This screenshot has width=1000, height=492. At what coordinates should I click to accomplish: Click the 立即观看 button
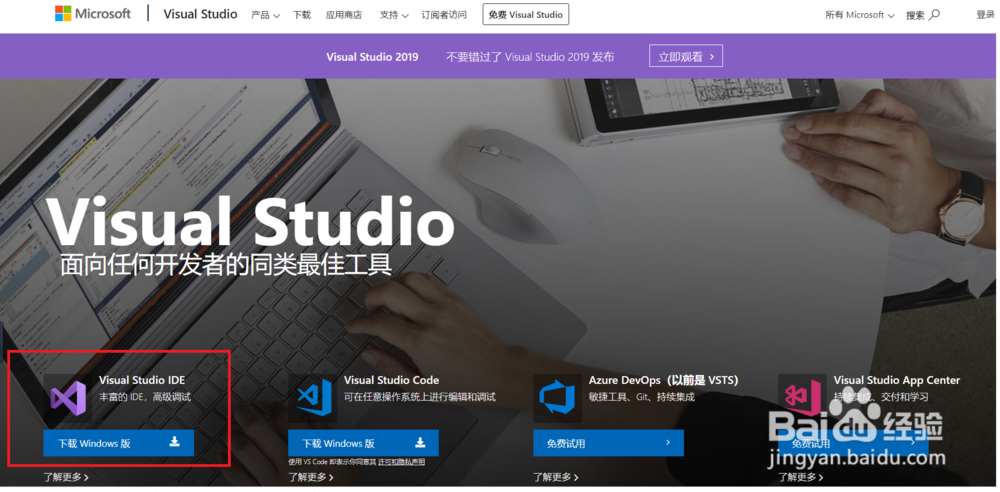(686, 56)
